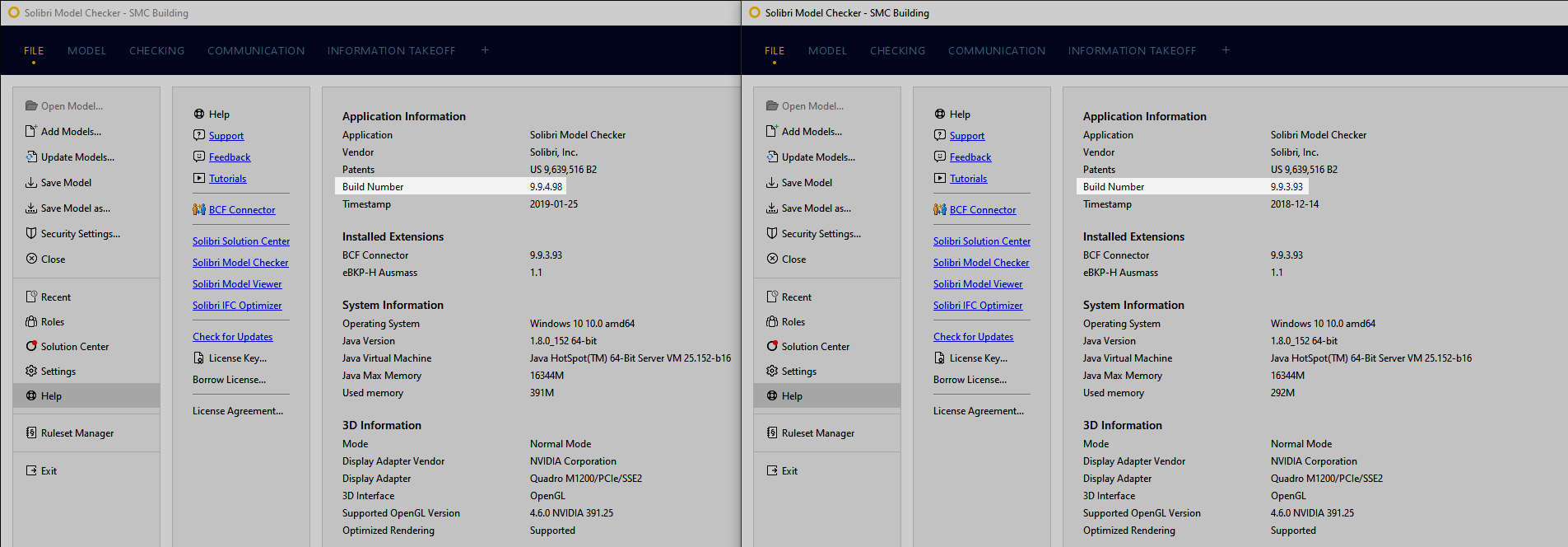This screenshot has height=547, width=1568.
Task: Click Timestamp value 2019-01-25 in left window
Action: 554,204
